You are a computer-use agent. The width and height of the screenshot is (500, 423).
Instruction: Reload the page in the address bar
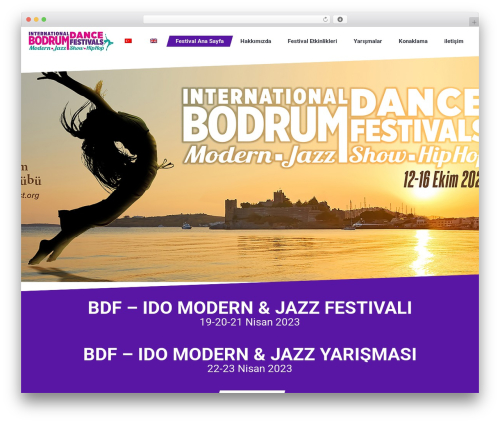click(325, 20)
